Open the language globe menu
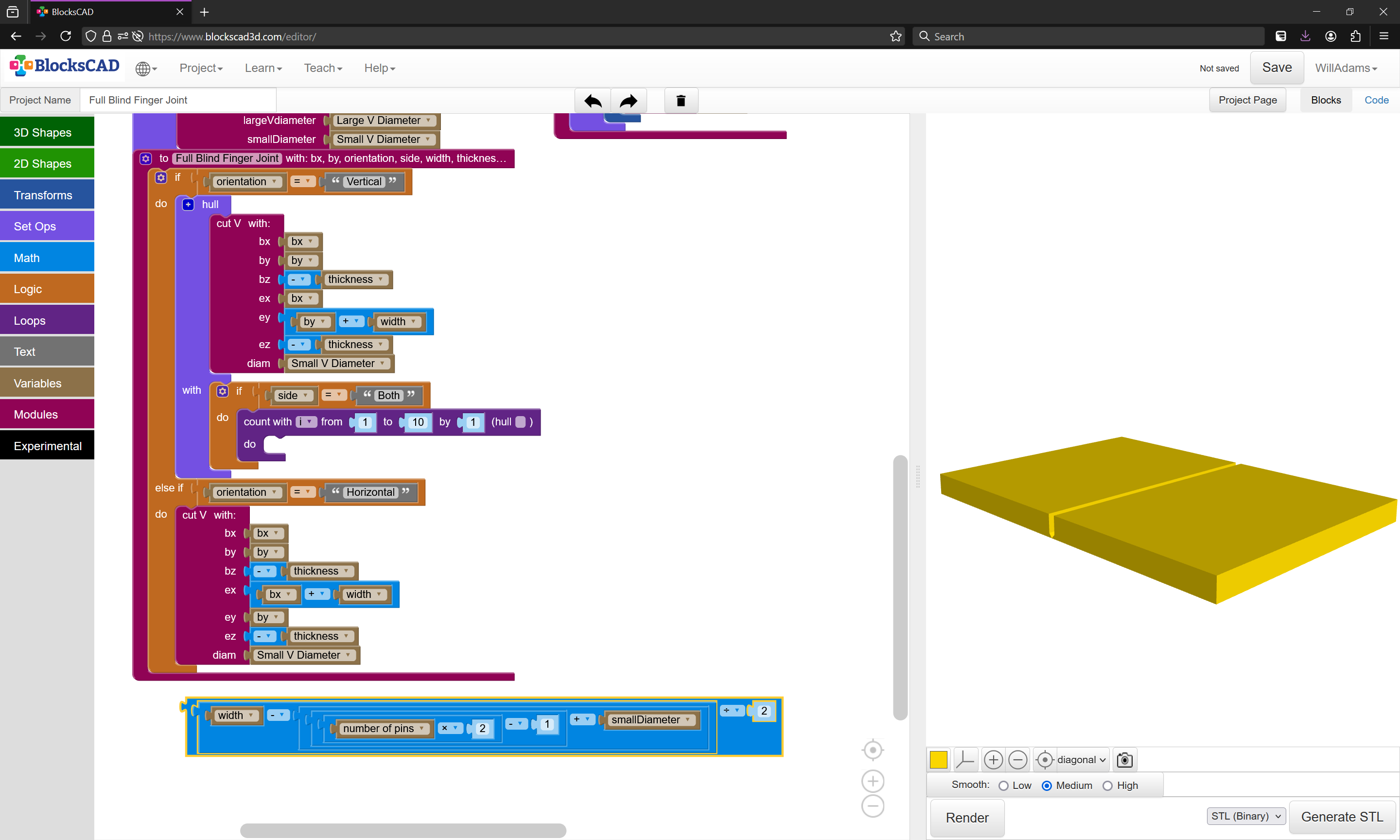The width and height of the screenshot is (1400, 840). (x=146, y=69)
